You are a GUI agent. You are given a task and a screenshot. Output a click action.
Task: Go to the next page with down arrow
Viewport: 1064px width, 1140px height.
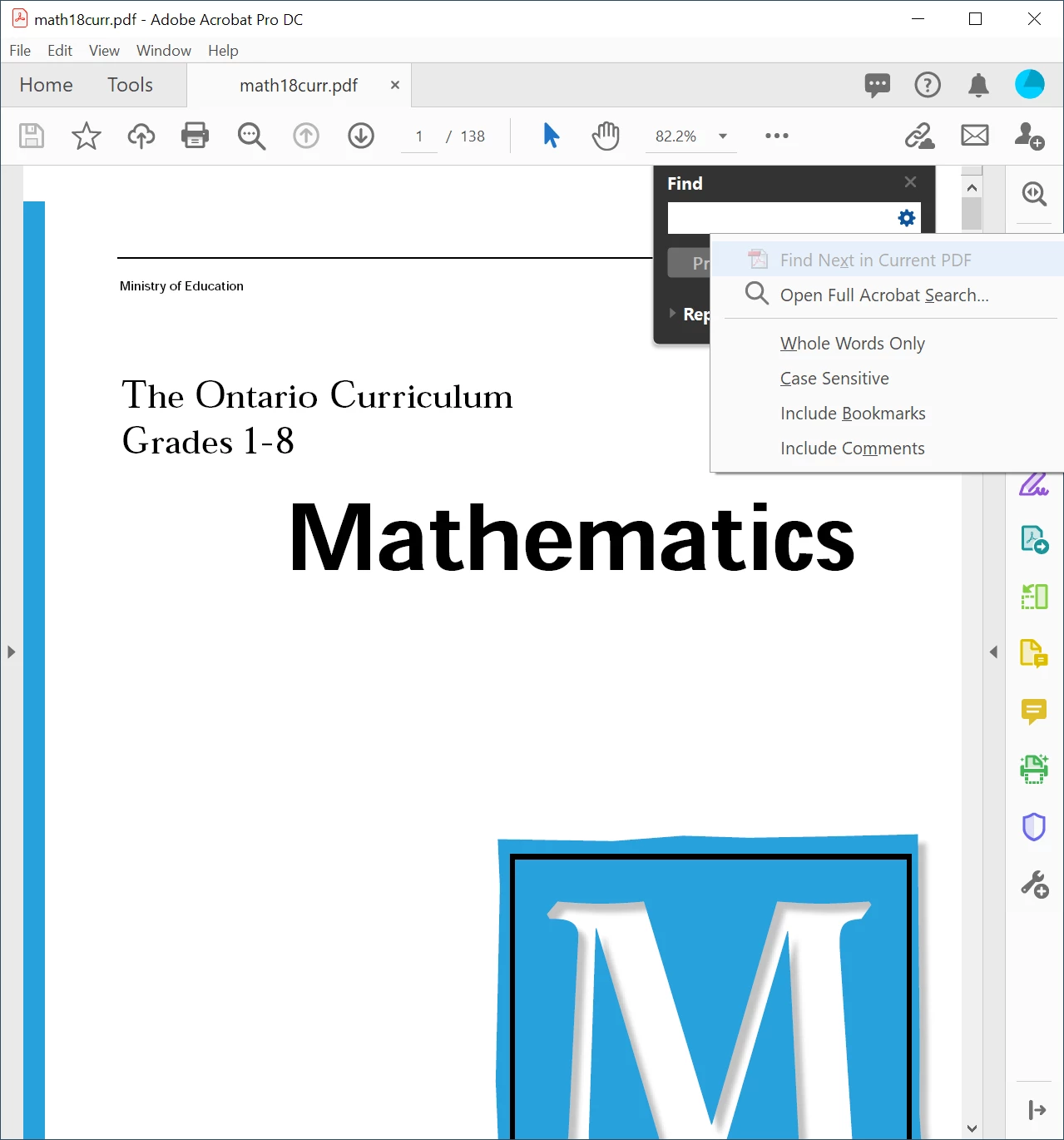pyautogui.click(x=361, y=136)
